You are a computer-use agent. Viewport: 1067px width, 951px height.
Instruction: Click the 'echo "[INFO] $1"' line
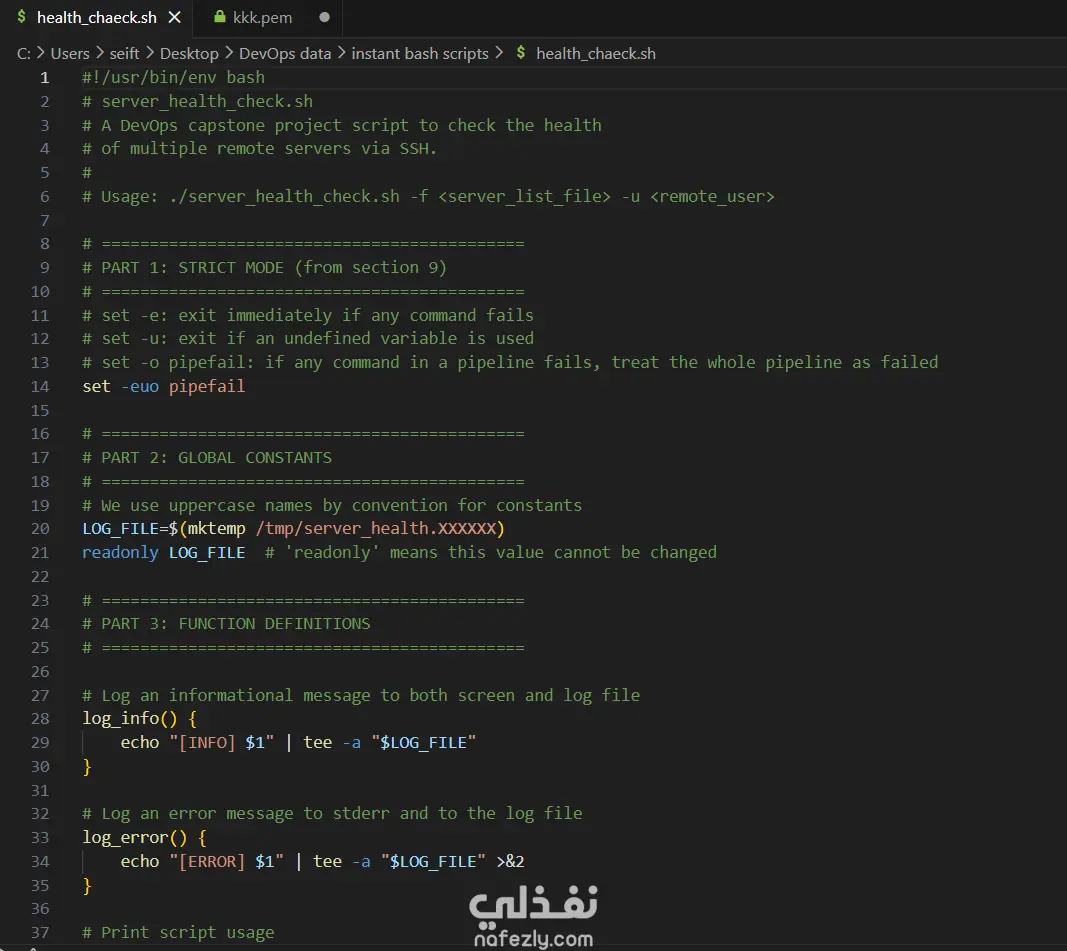298,742
